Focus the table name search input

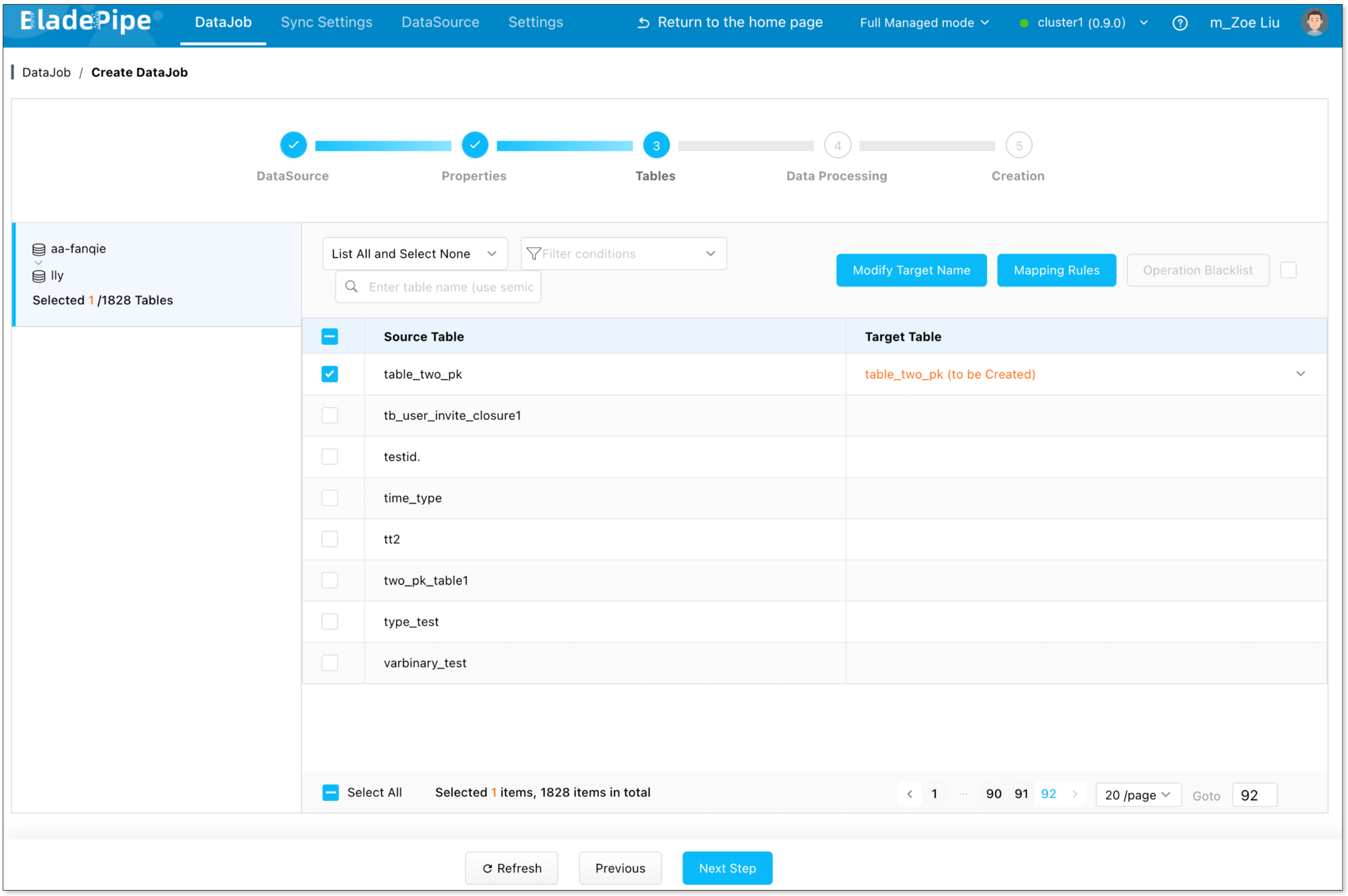450,287
